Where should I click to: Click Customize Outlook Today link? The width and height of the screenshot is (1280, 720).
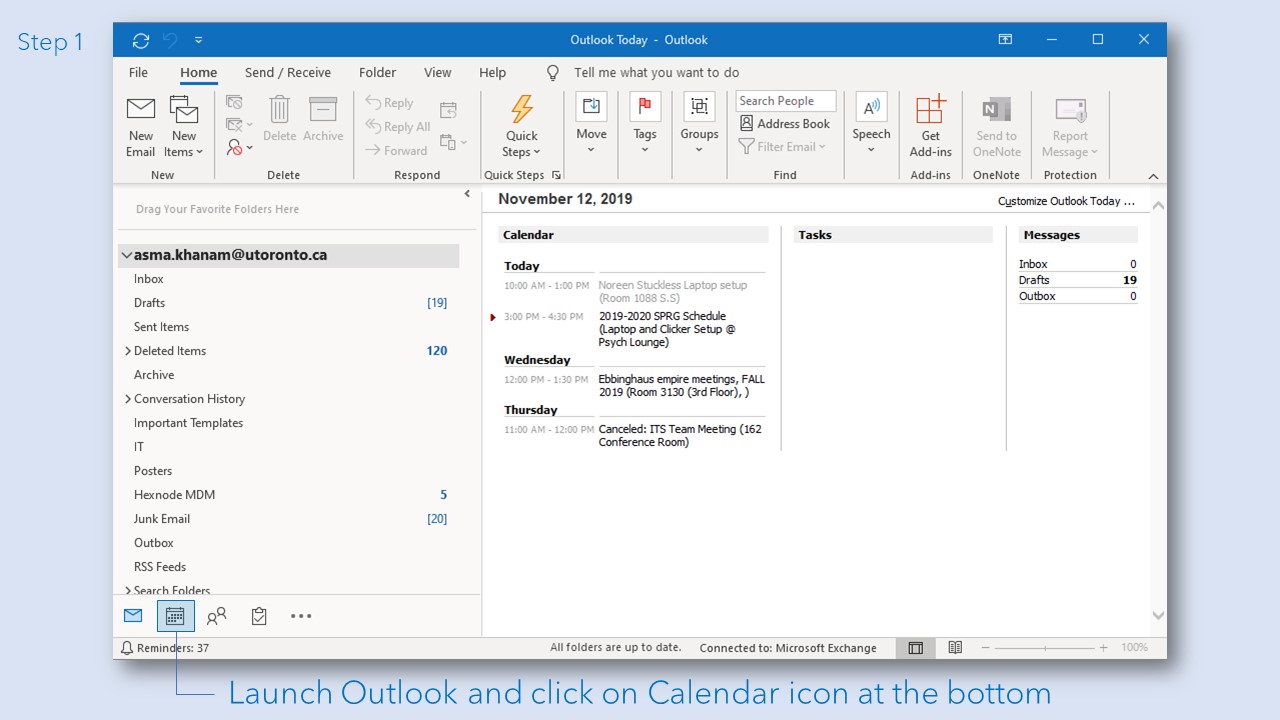(x=1066, y=201)
